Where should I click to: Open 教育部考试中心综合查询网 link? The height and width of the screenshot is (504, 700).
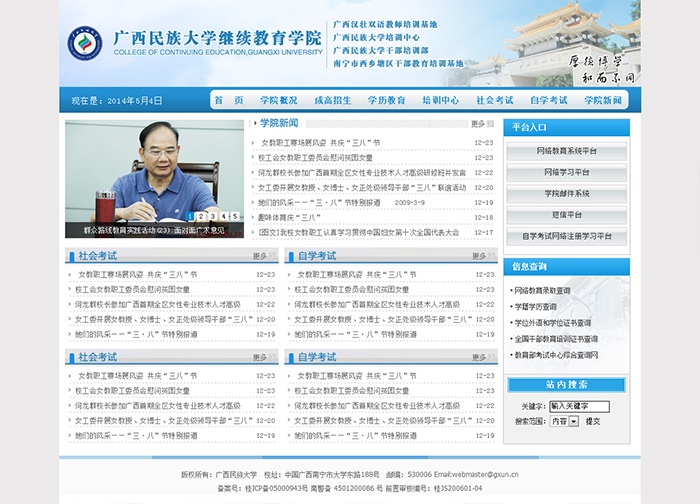tap(556, 355)
